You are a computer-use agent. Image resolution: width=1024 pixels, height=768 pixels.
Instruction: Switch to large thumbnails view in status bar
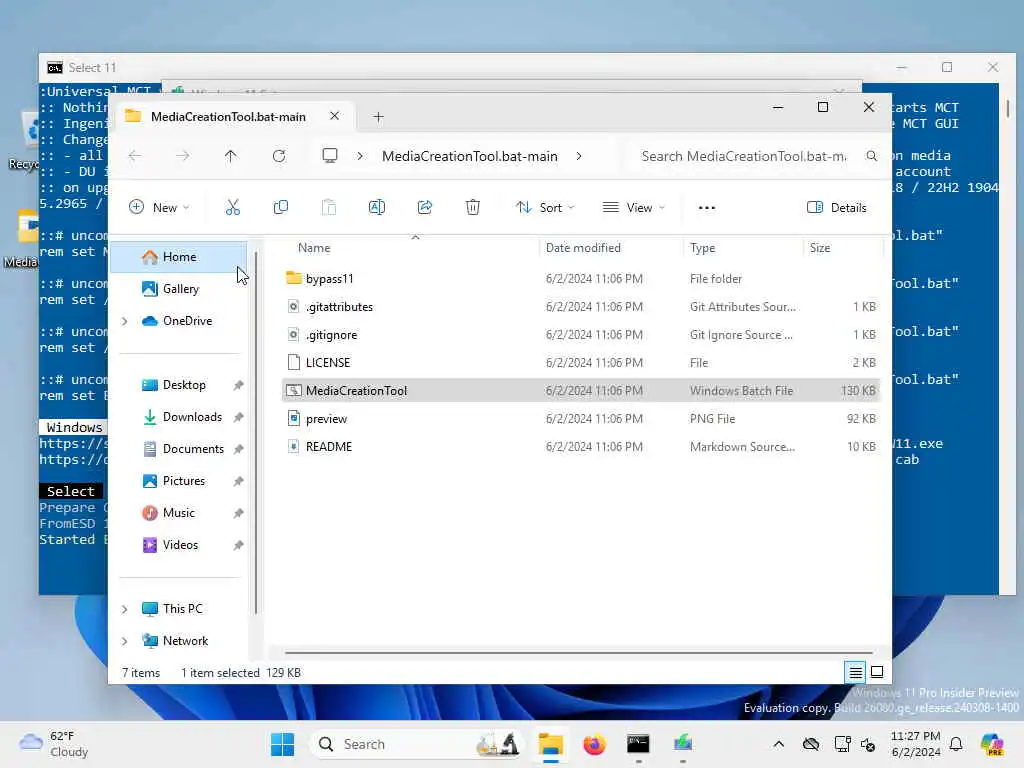pos(877,672)
